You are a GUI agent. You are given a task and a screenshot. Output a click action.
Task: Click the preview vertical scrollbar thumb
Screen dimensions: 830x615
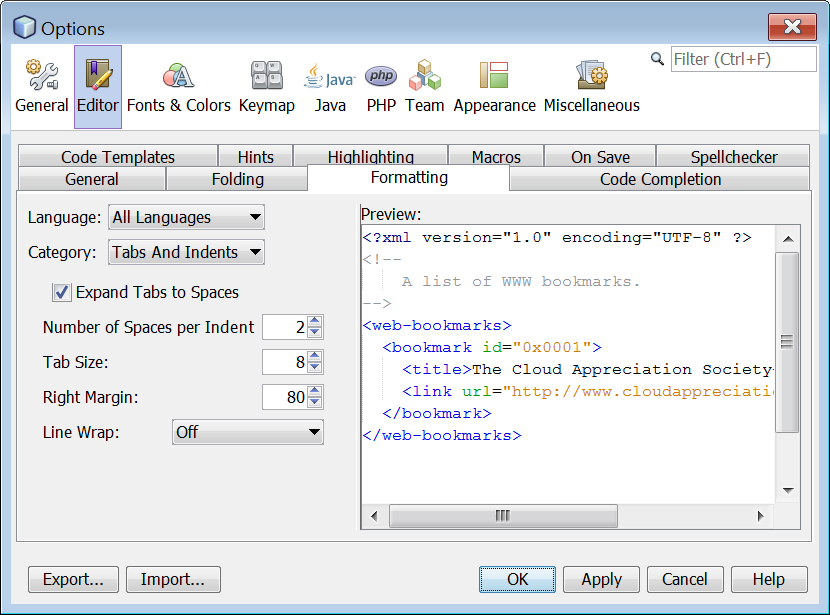point(787,342)
